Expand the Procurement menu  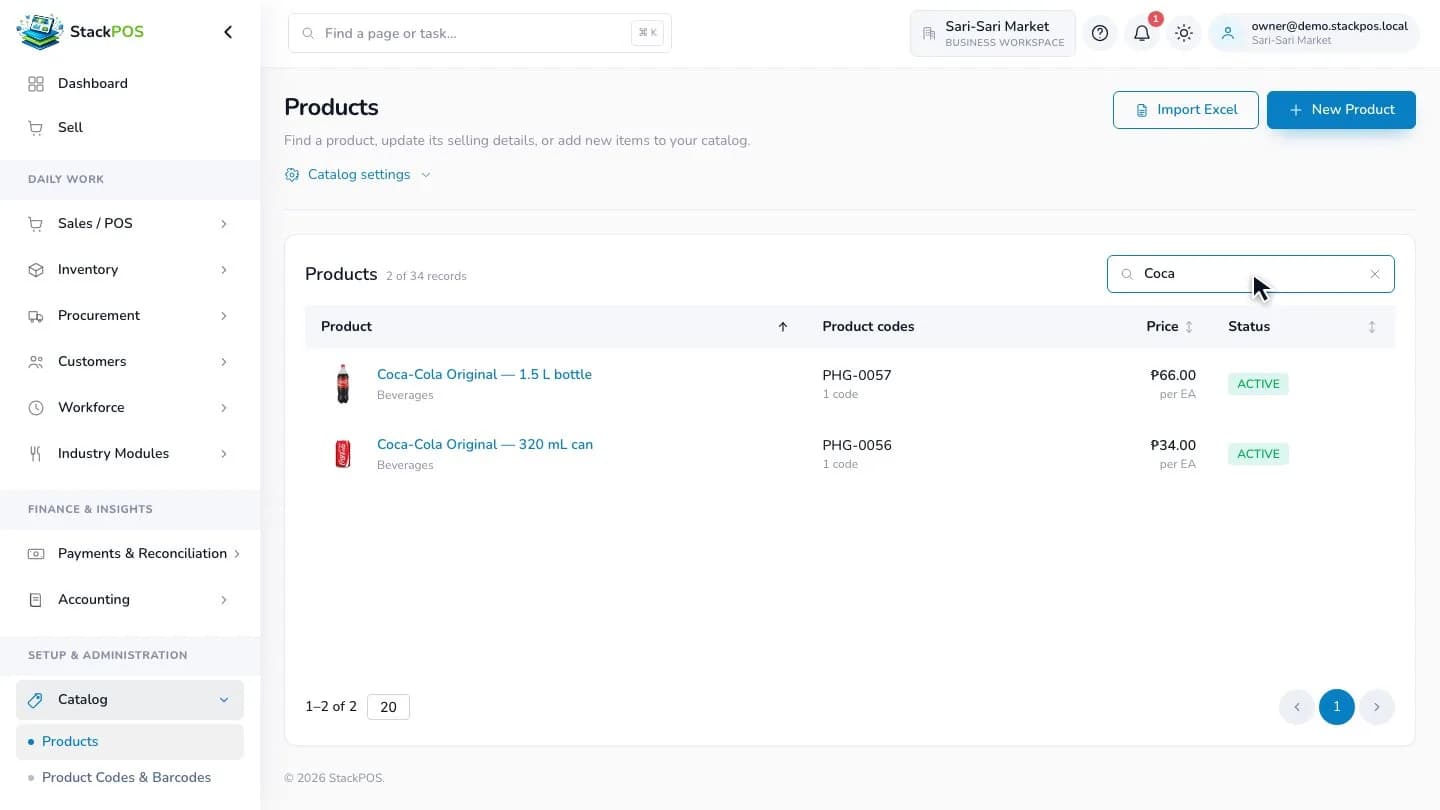130,316
